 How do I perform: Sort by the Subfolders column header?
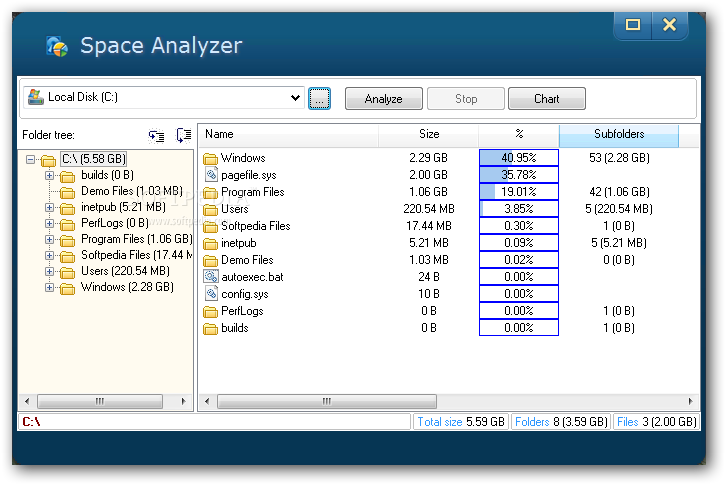click(619, 135)
